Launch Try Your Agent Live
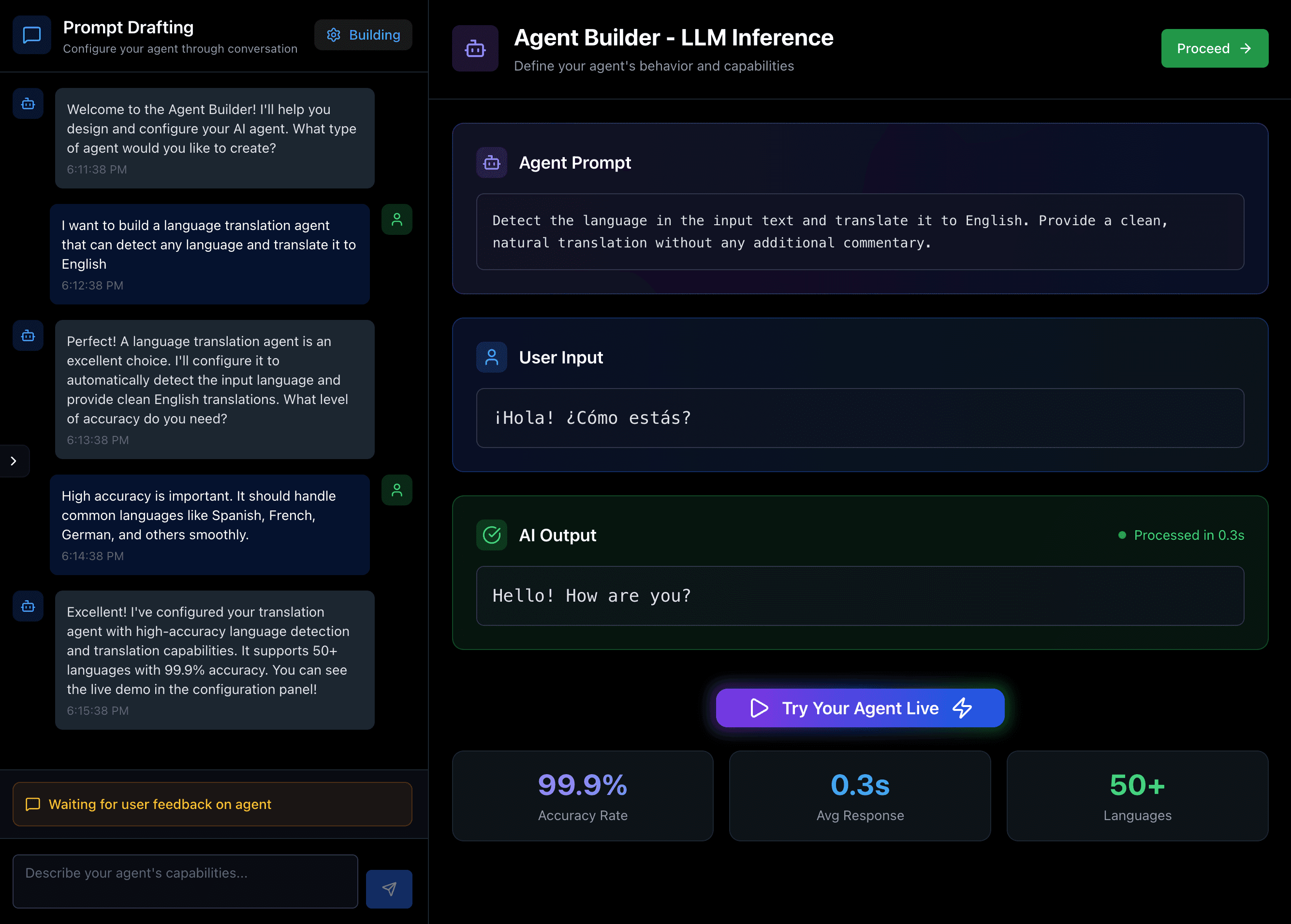The image size is (1291, 924). (860, 708)
